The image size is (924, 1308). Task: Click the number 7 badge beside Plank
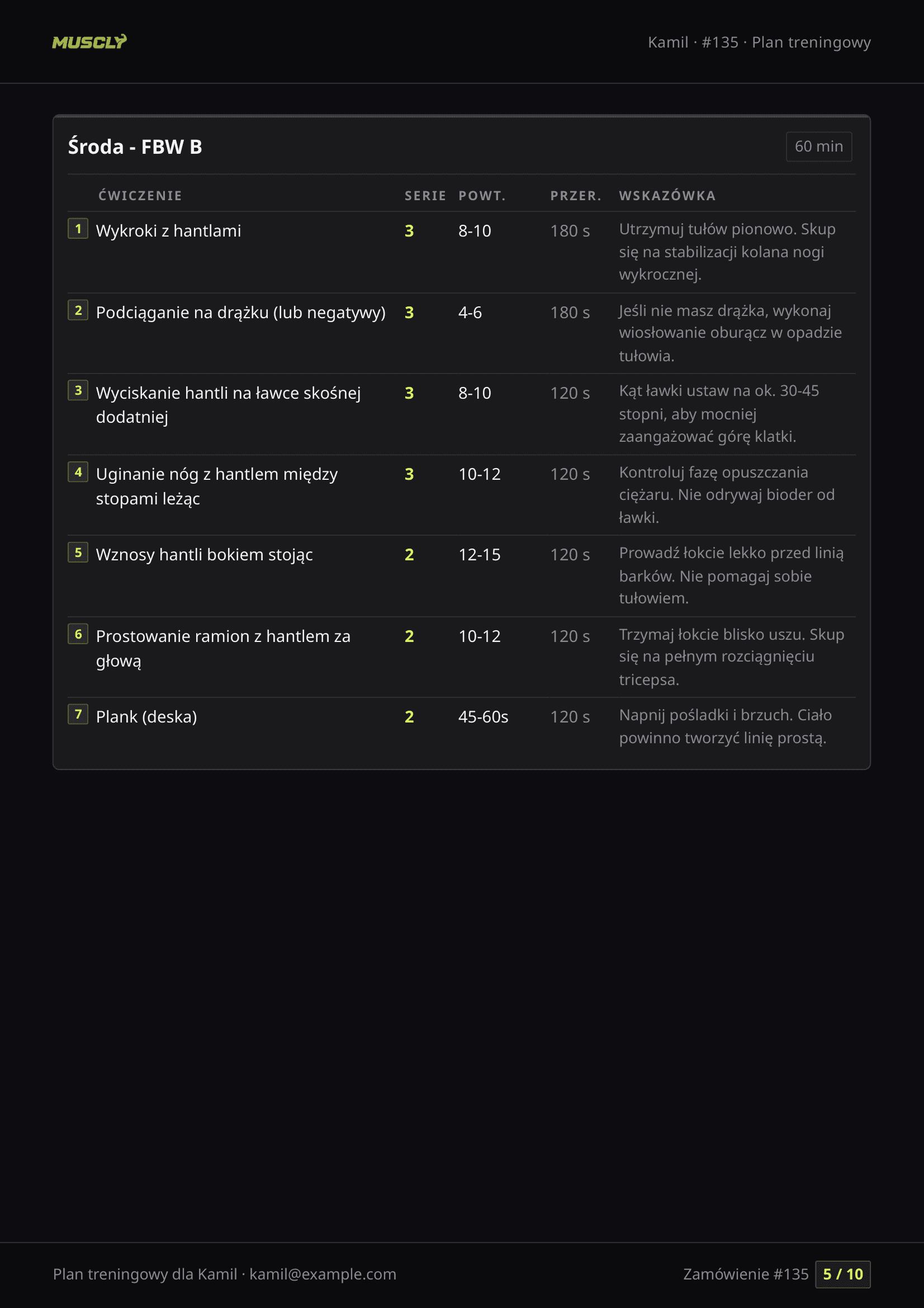click(78, 714)
